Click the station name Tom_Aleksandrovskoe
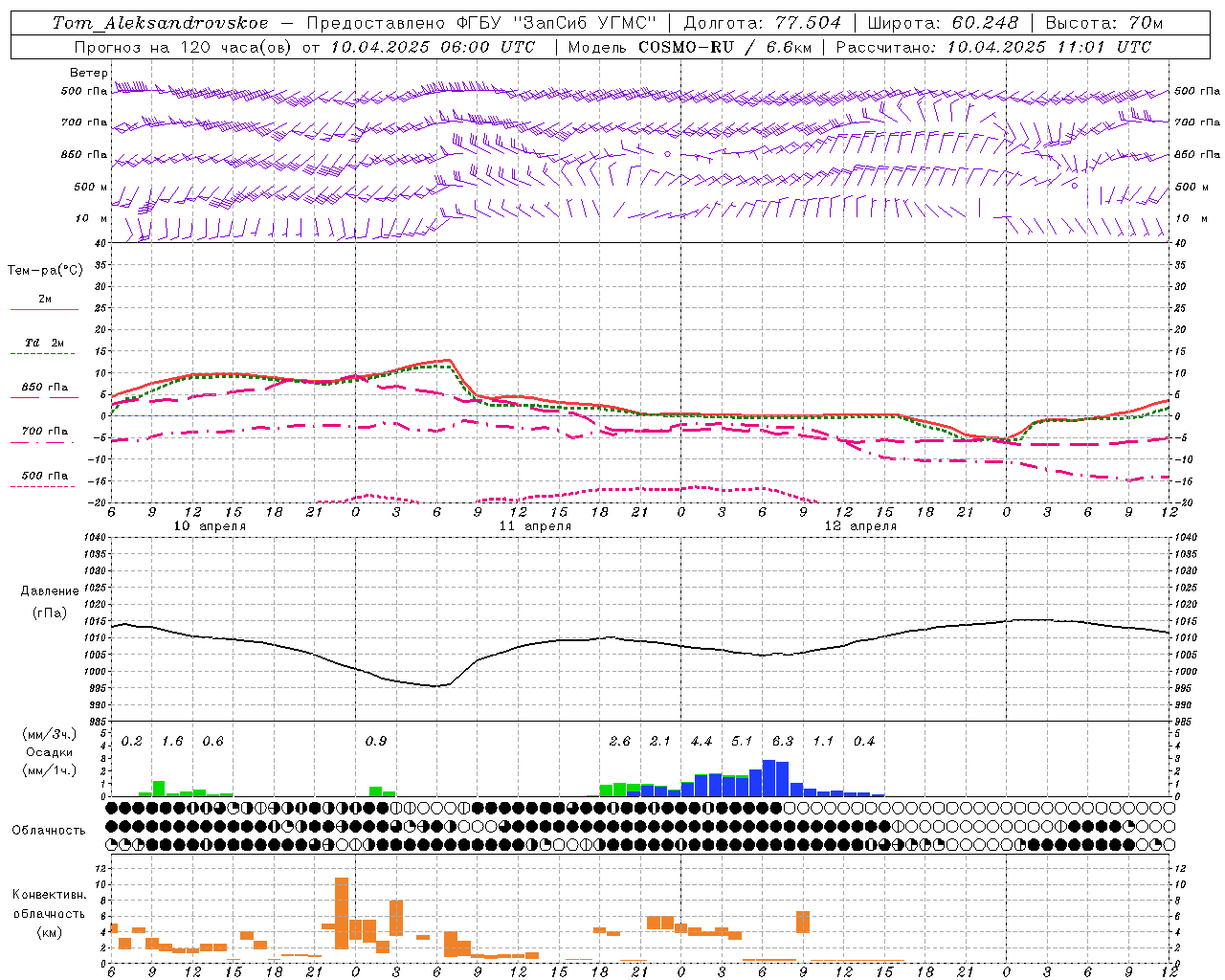 pyautogui.click(x=160, y=23)
